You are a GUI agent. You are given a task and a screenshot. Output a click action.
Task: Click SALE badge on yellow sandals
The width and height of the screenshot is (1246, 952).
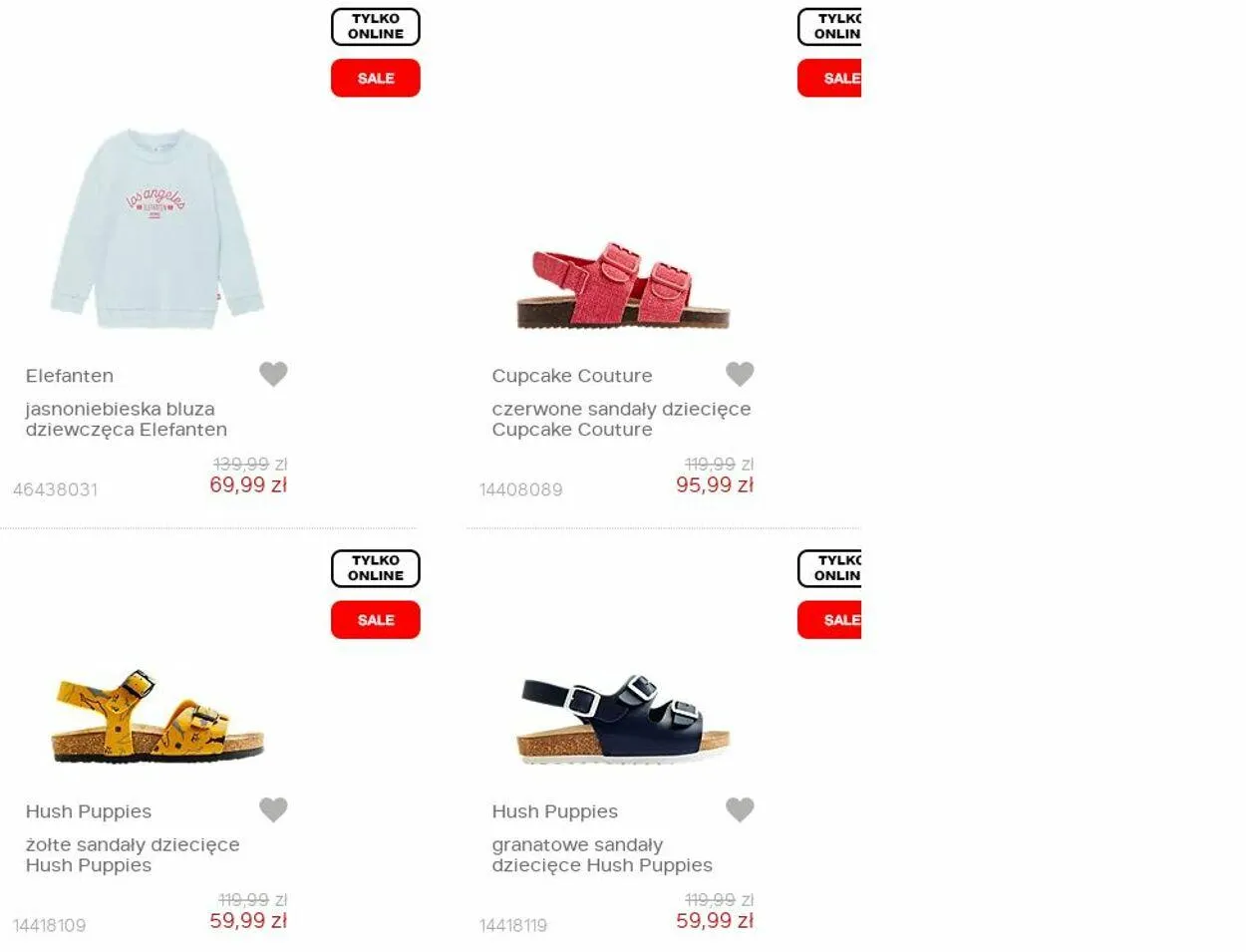376,620
